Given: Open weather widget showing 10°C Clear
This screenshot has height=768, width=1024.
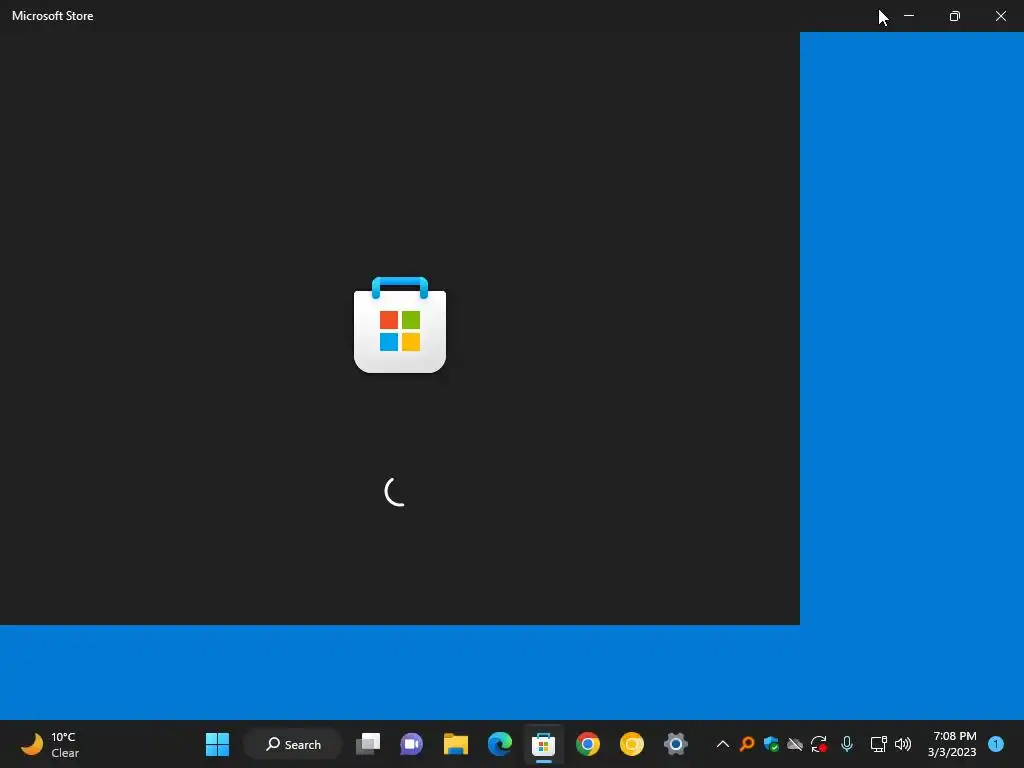Looking at the screenshot, I should click(x=50, y=744).
